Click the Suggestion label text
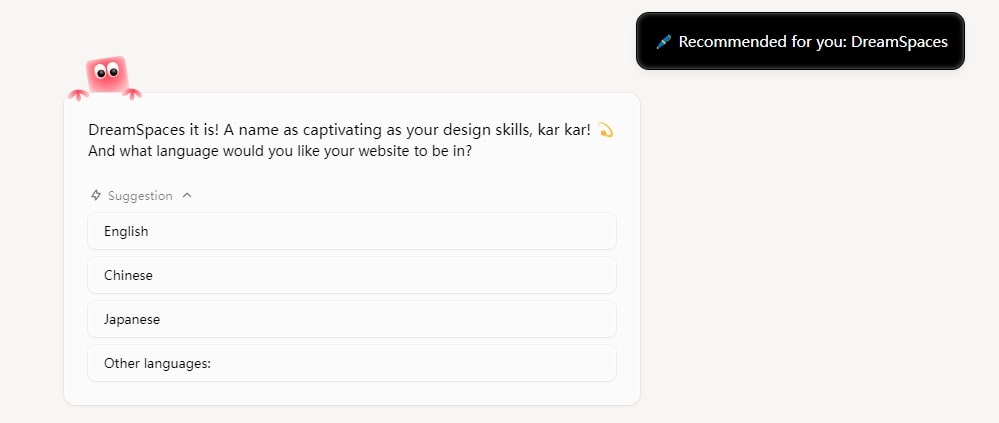The width and height of the screenshot is (999, 423). tap(140, 196)
